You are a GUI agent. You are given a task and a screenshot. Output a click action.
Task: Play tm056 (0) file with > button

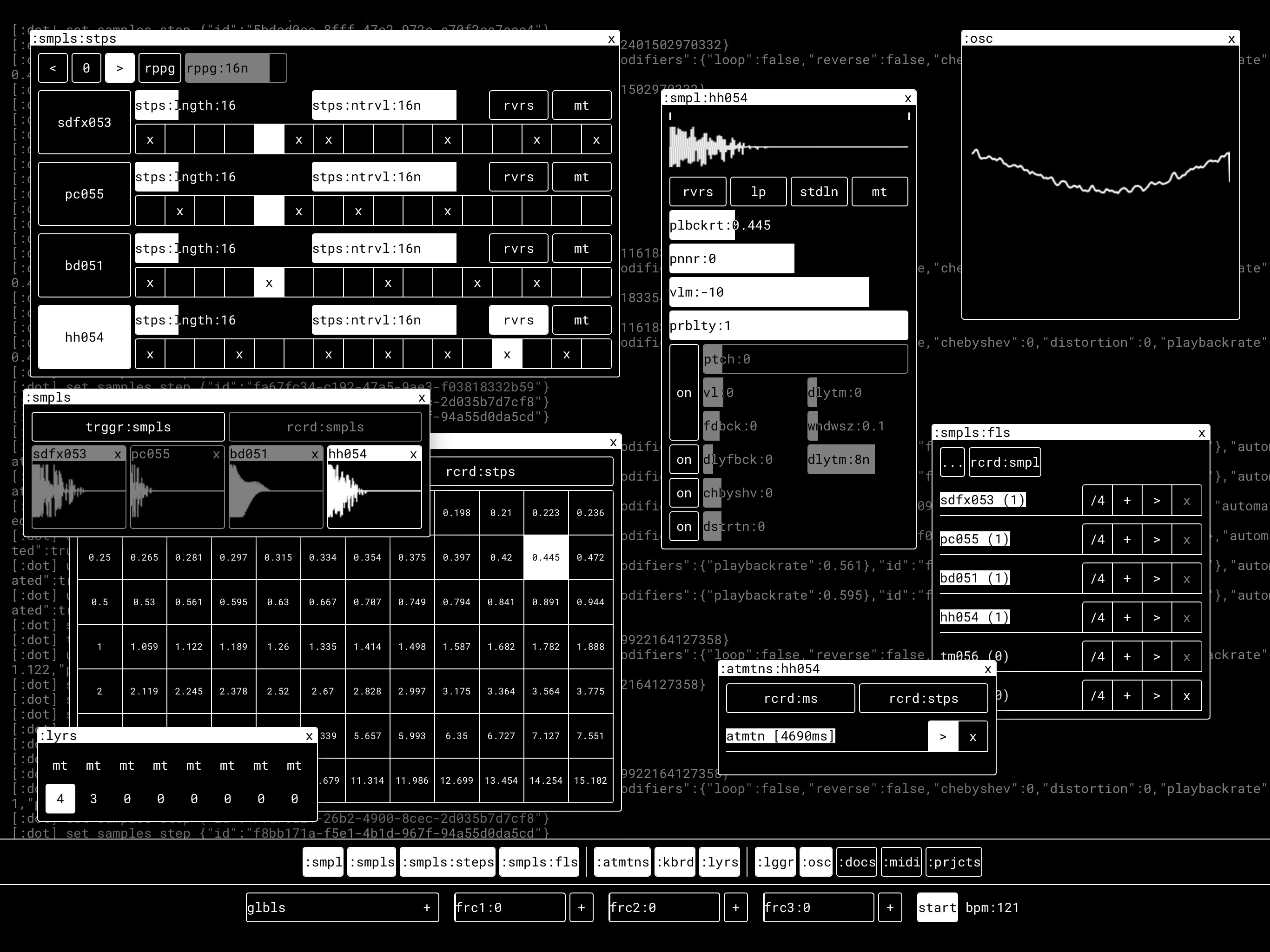(x=1157, y=657)
